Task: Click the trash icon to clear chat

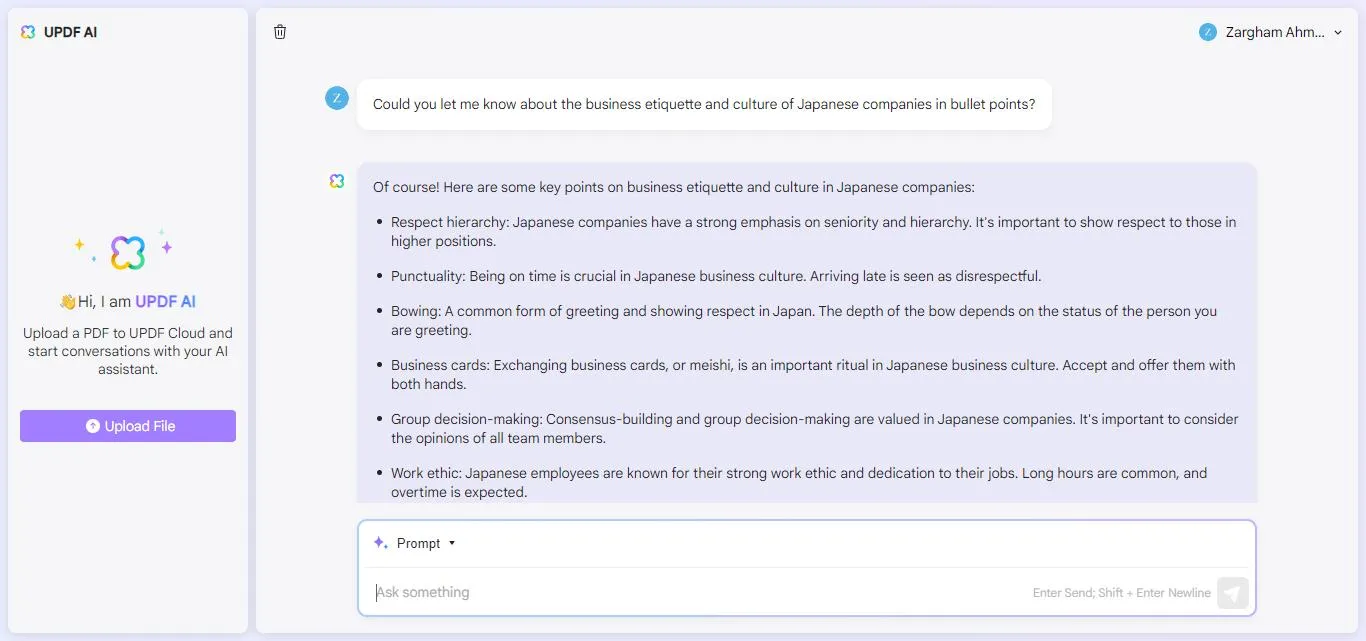Action: pos(280,32)
